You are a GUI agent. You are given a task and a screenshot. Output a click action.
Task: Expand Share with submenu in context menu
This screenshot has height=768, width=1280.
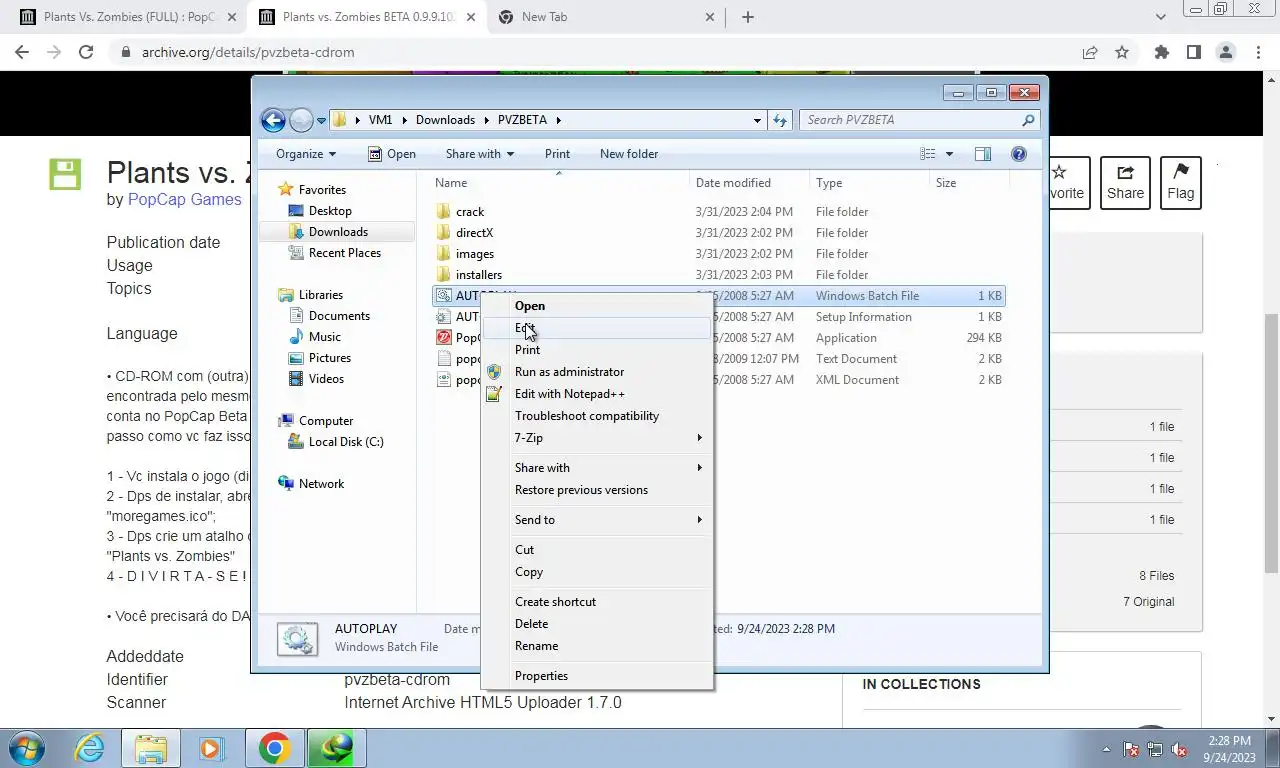(597, 468)
